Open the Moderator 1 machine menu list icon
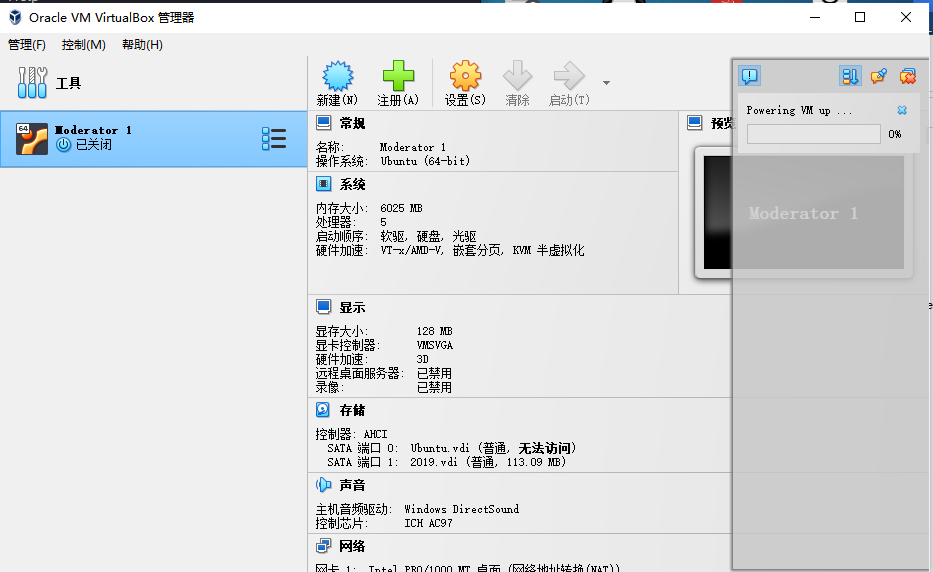This screenshot has height=572, width=933. [274, 139]
